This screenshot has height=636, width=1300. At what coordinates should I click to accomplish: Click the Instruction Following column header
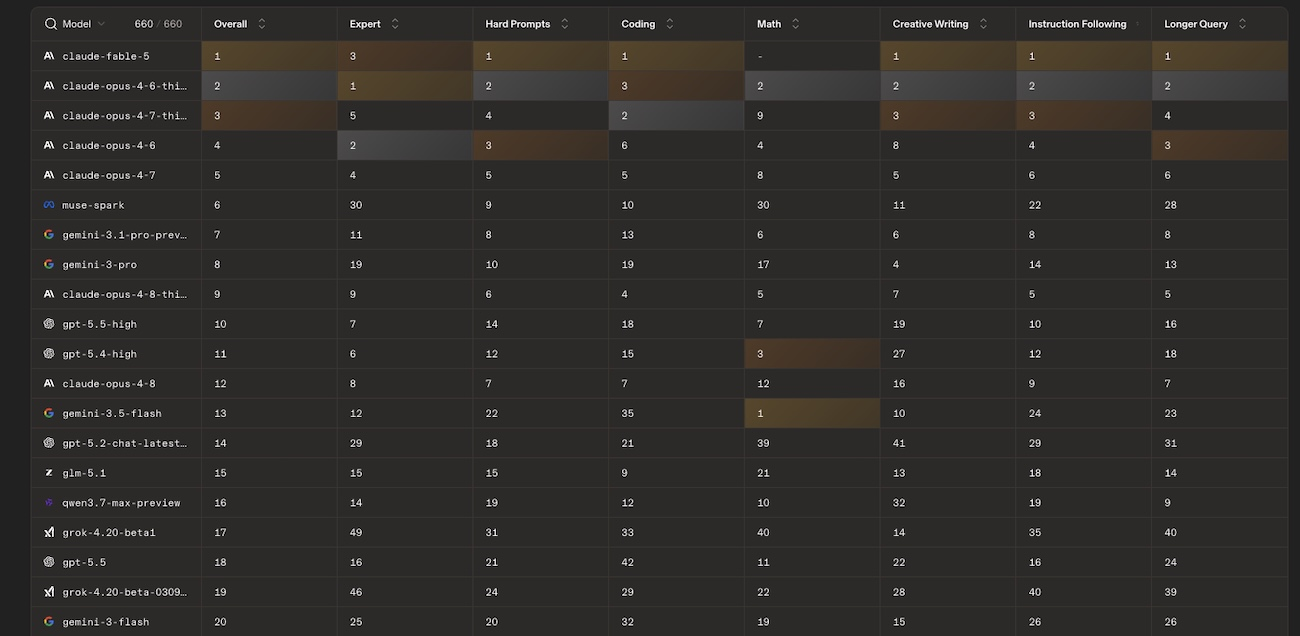pyautogui.click(x=1077, y=24)
